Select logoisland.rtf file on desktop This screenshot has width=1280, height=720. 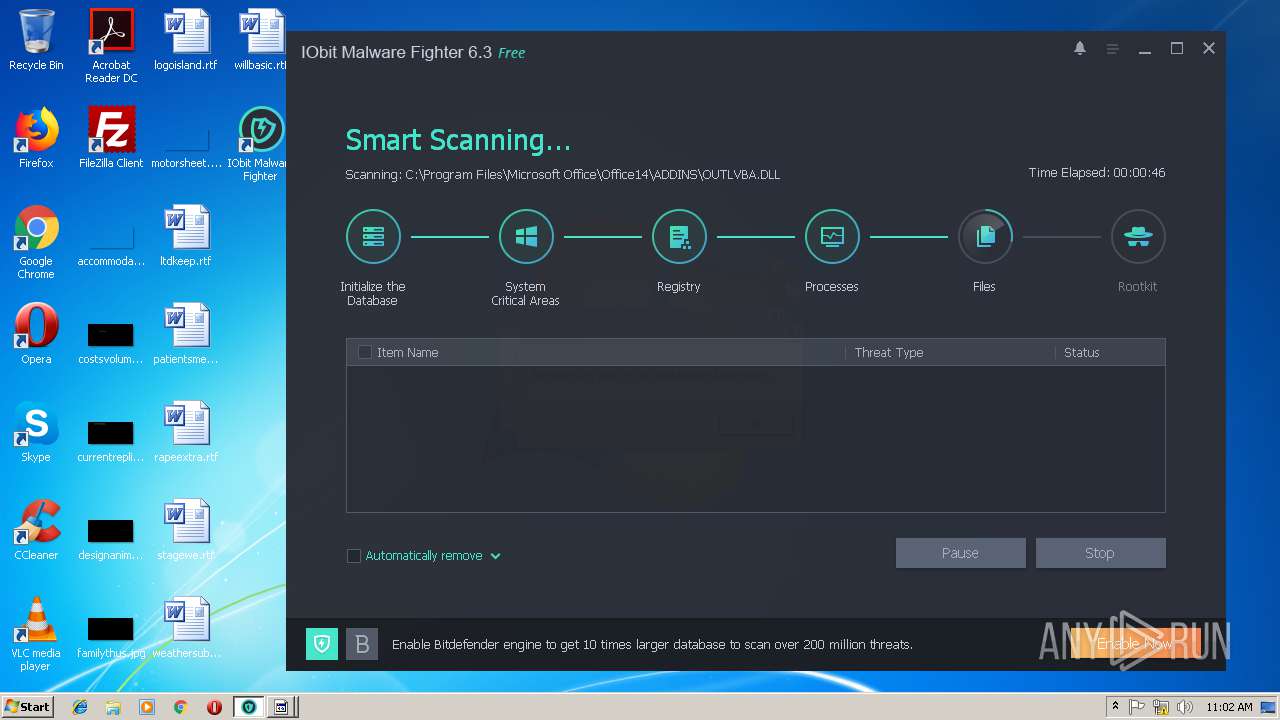186,40
